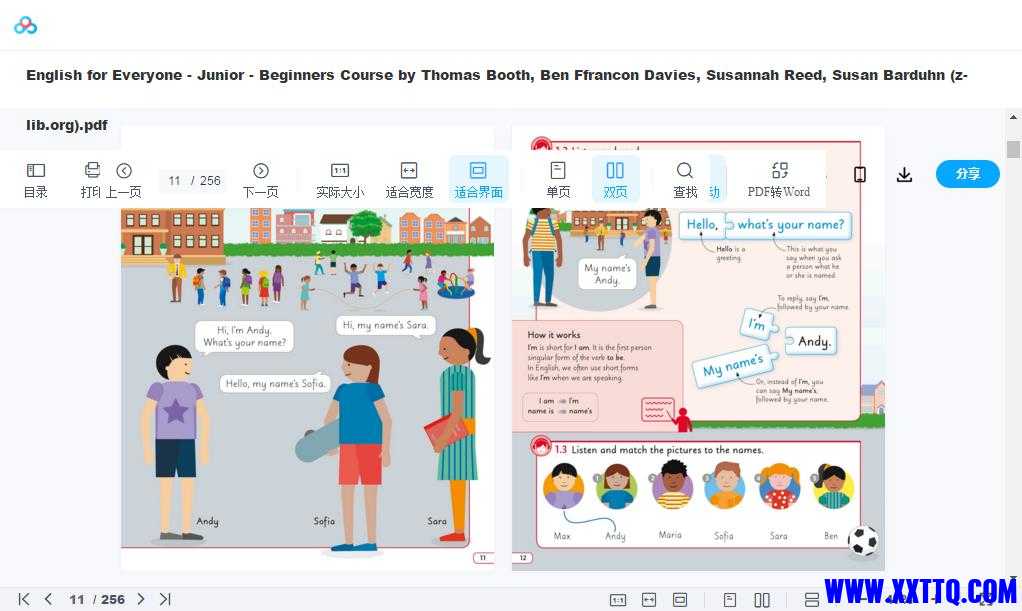Click the mobile phone view icon
The image size is (1022, 611).
click(860, 174)
